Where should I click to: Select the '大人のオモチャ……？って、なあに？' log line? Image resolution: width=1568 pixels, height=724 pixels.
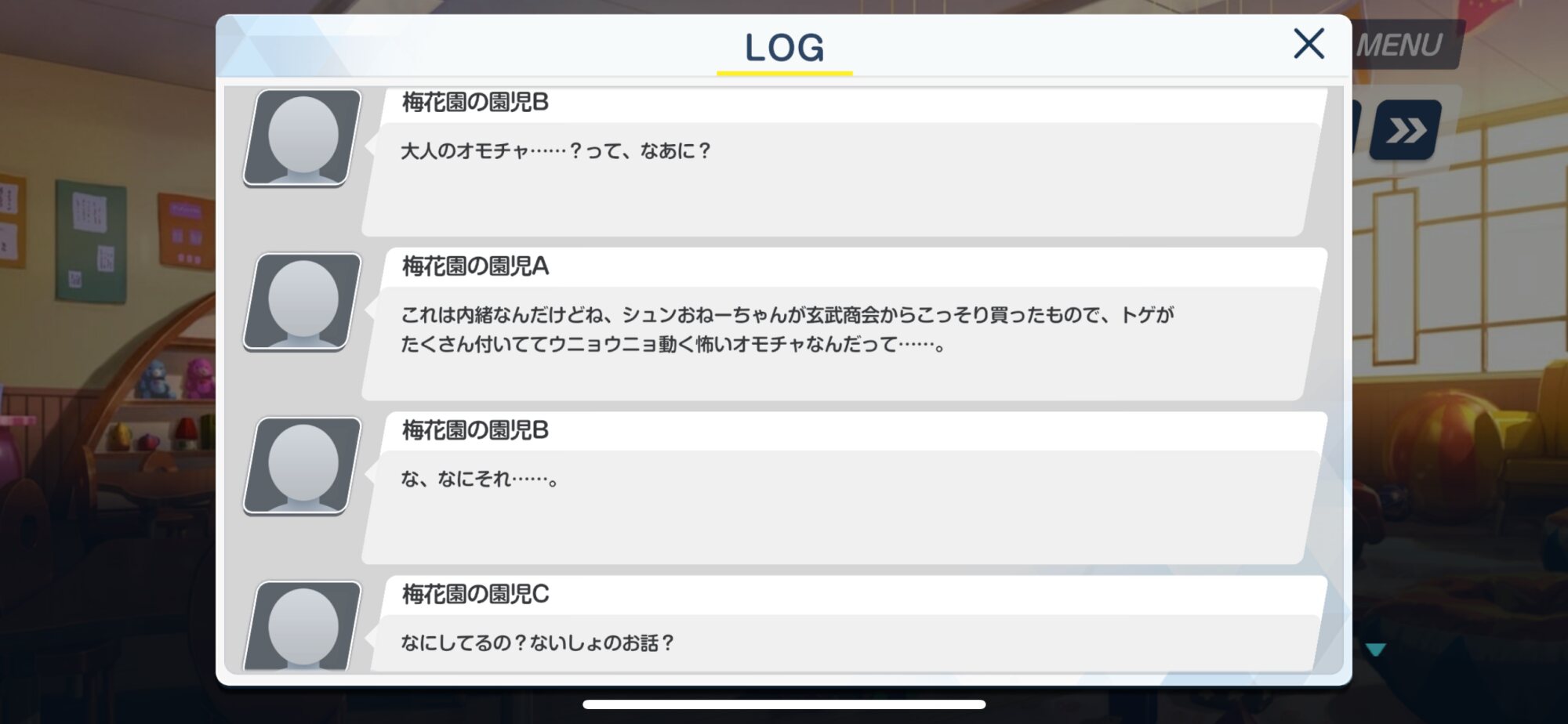[x=555, y=150]
